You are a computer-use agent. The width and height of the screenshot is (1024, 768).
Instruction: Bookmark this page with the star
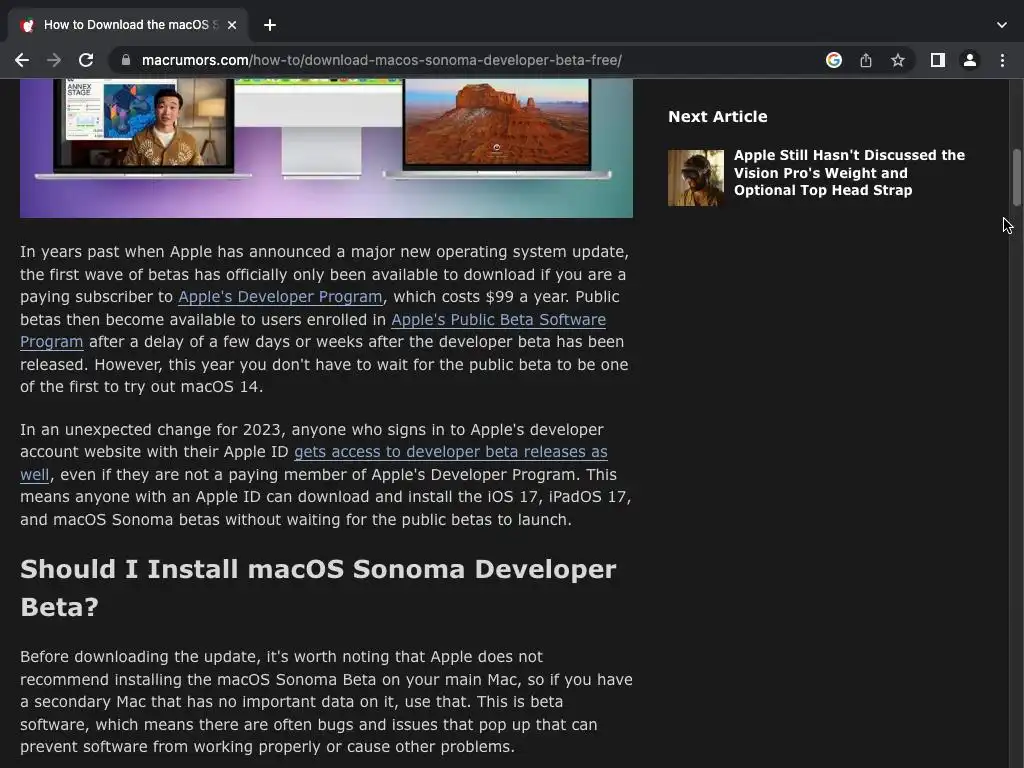coord(897,60)
